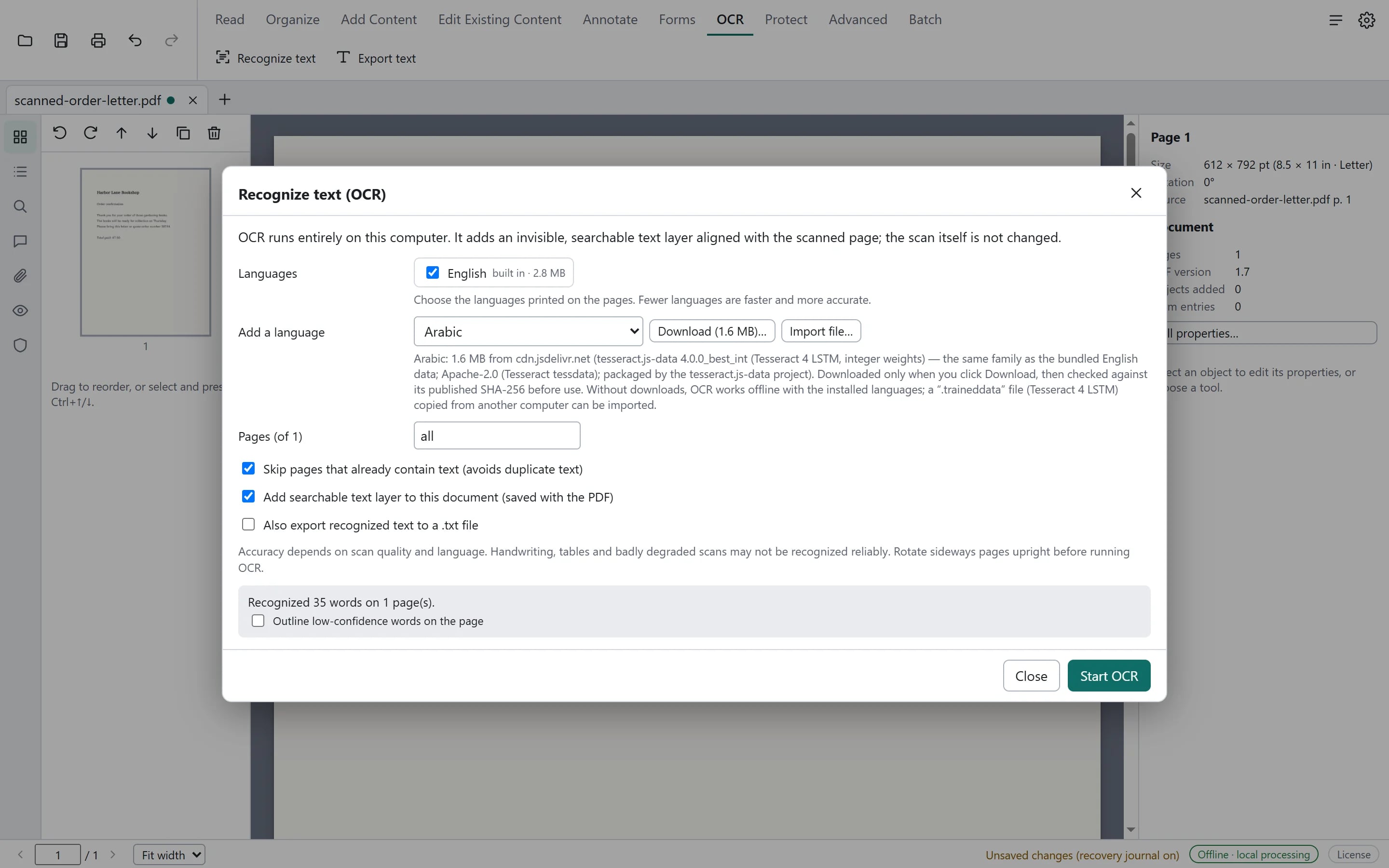Open the comments sidebar panel
Image resolution: width=1389 pixels, height=868 pixels.
[20, 241]
